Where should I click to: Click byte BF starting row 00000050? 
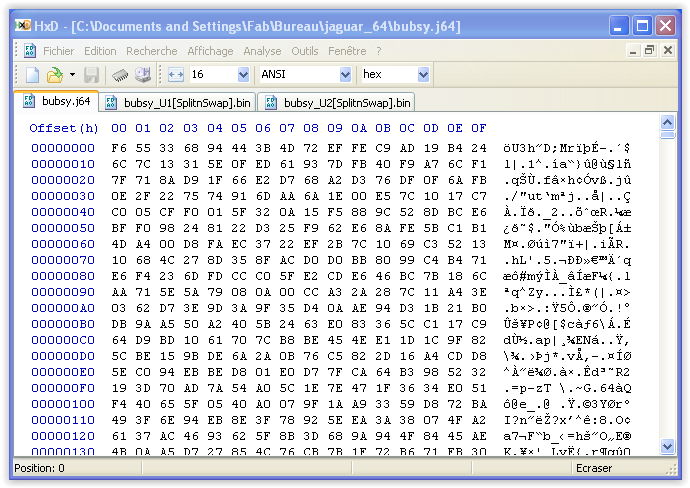(x=119, y=228)
